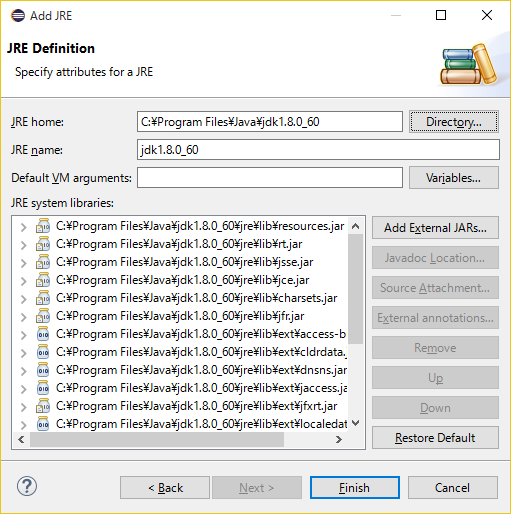Click the jar icon for jfr.jar

click(43, 316)
